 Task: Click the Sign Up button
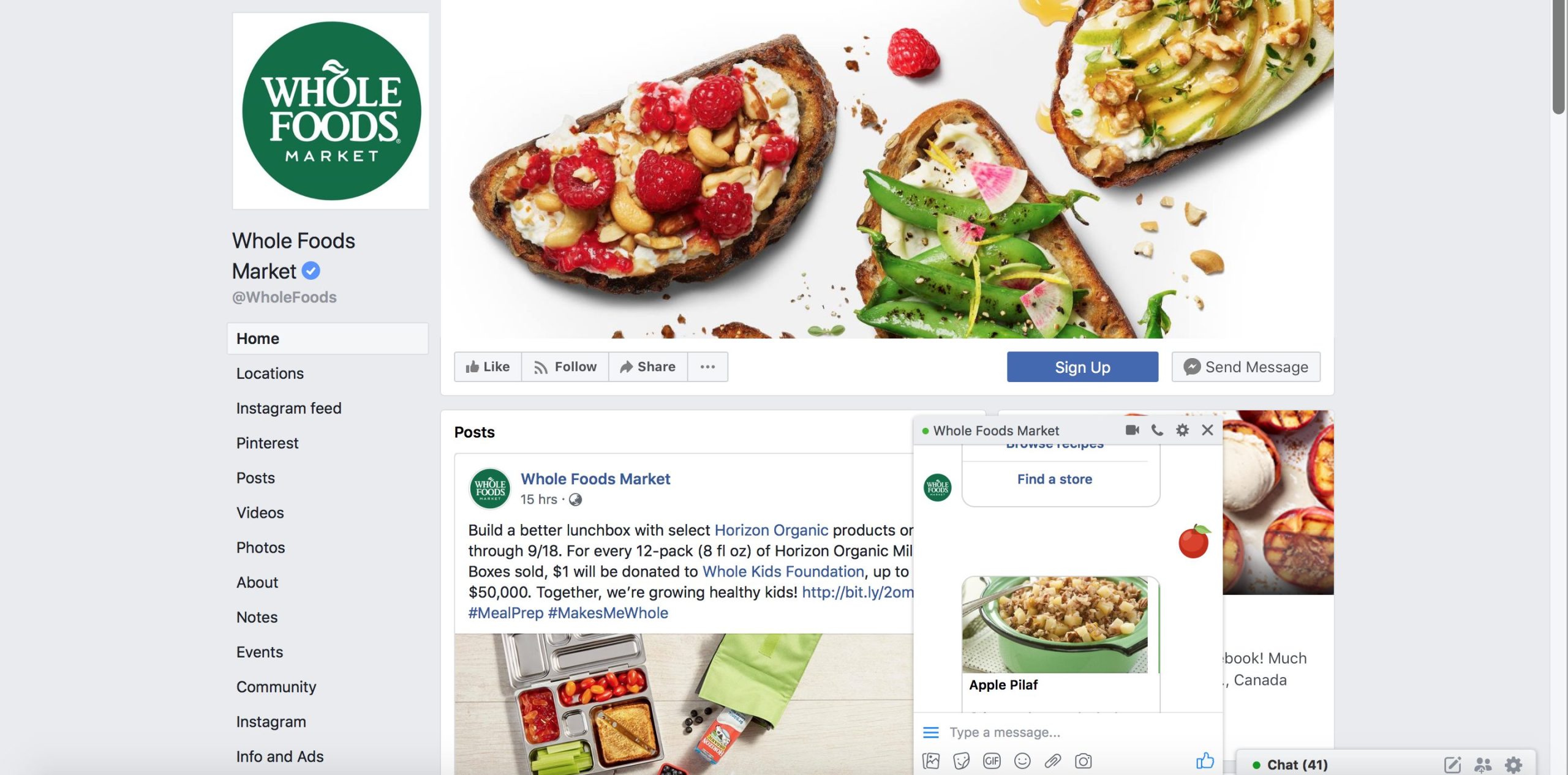1082,367
